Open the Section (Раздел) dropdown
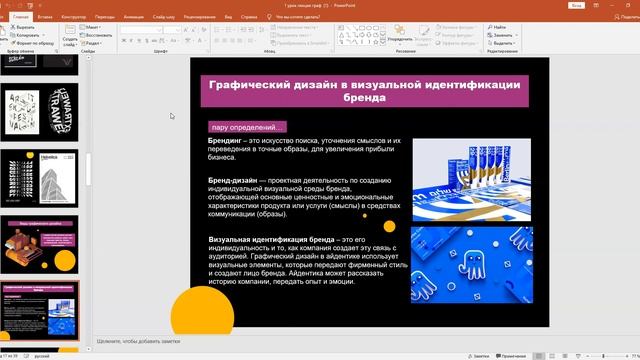The height and width of the screenshot is (360, 640). pyautogui.click(x=91, y=43)
